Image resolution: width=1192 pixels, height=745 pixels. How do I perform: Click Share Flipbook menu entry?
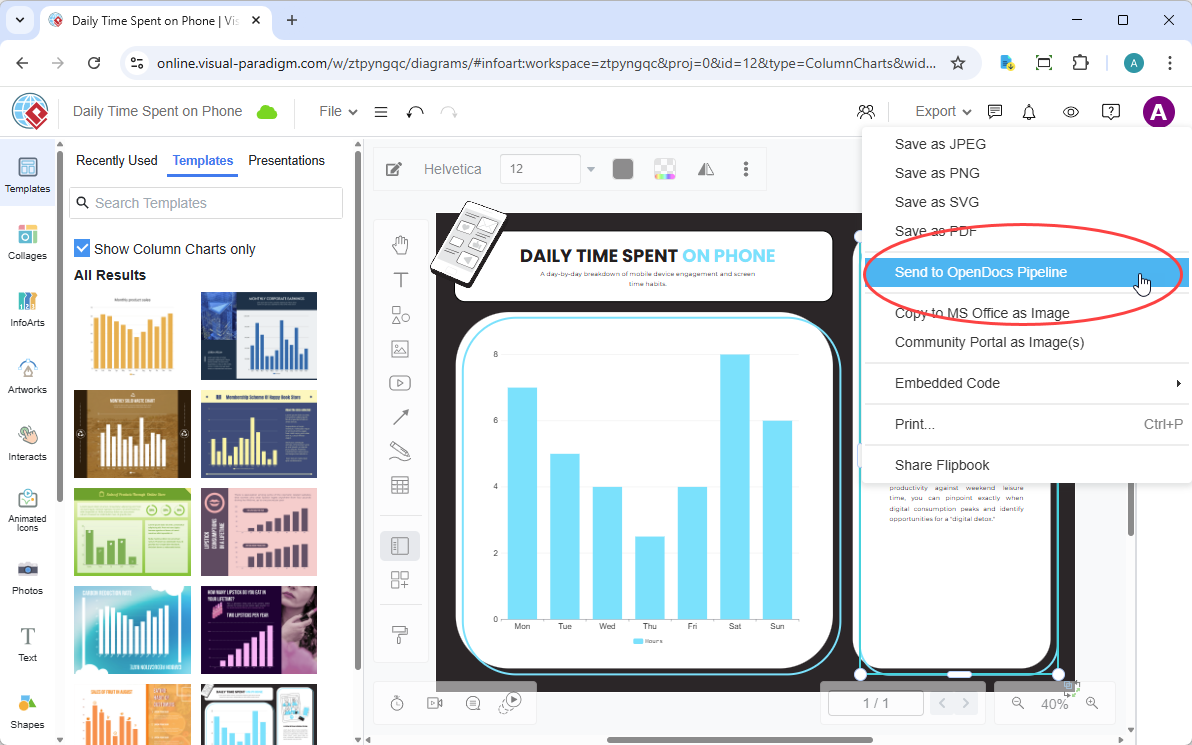click(941, 465)
